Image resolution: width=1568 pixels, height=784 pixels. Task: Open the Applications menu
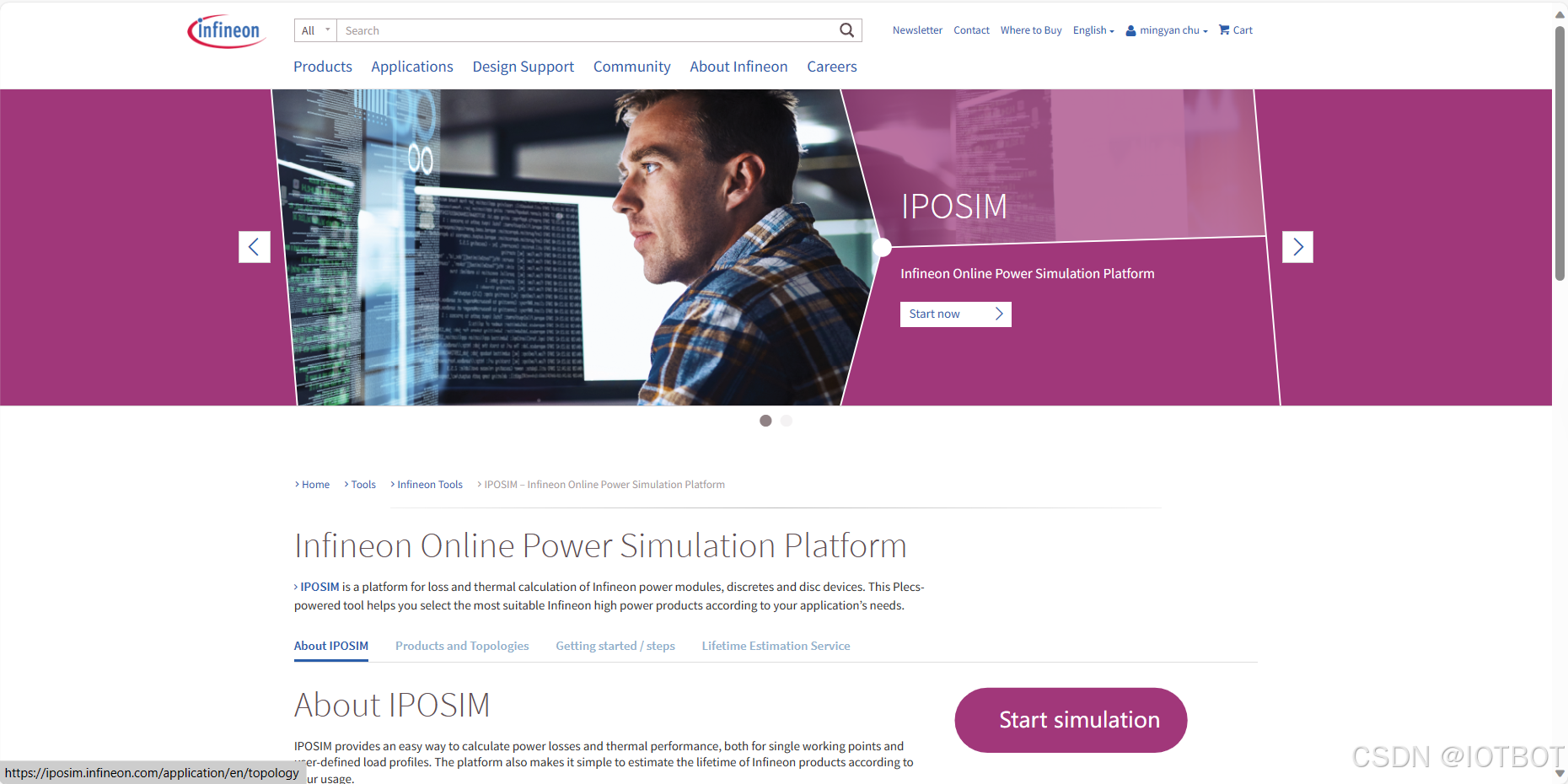click(412, 67)
